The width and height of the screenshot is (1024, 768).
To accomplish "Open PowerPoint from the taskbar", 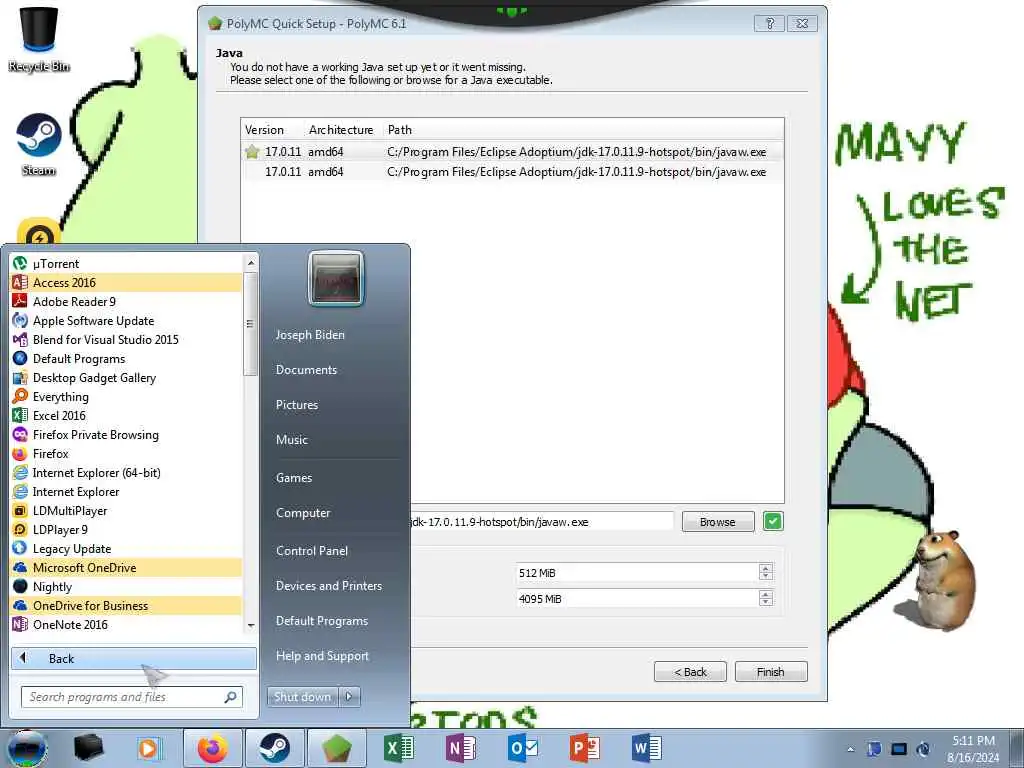I will click(584, 748).
